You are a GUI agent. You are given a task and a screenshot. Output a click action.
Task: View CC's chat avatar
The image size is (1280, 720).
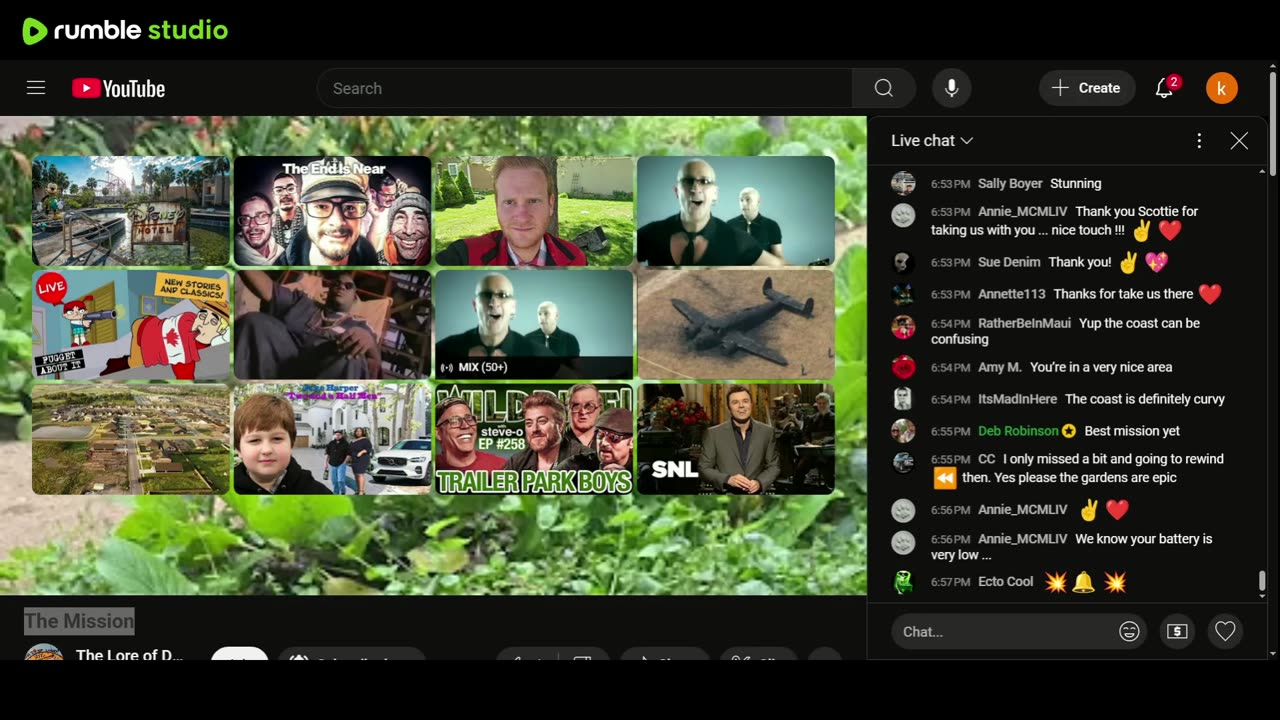point(903,462)
